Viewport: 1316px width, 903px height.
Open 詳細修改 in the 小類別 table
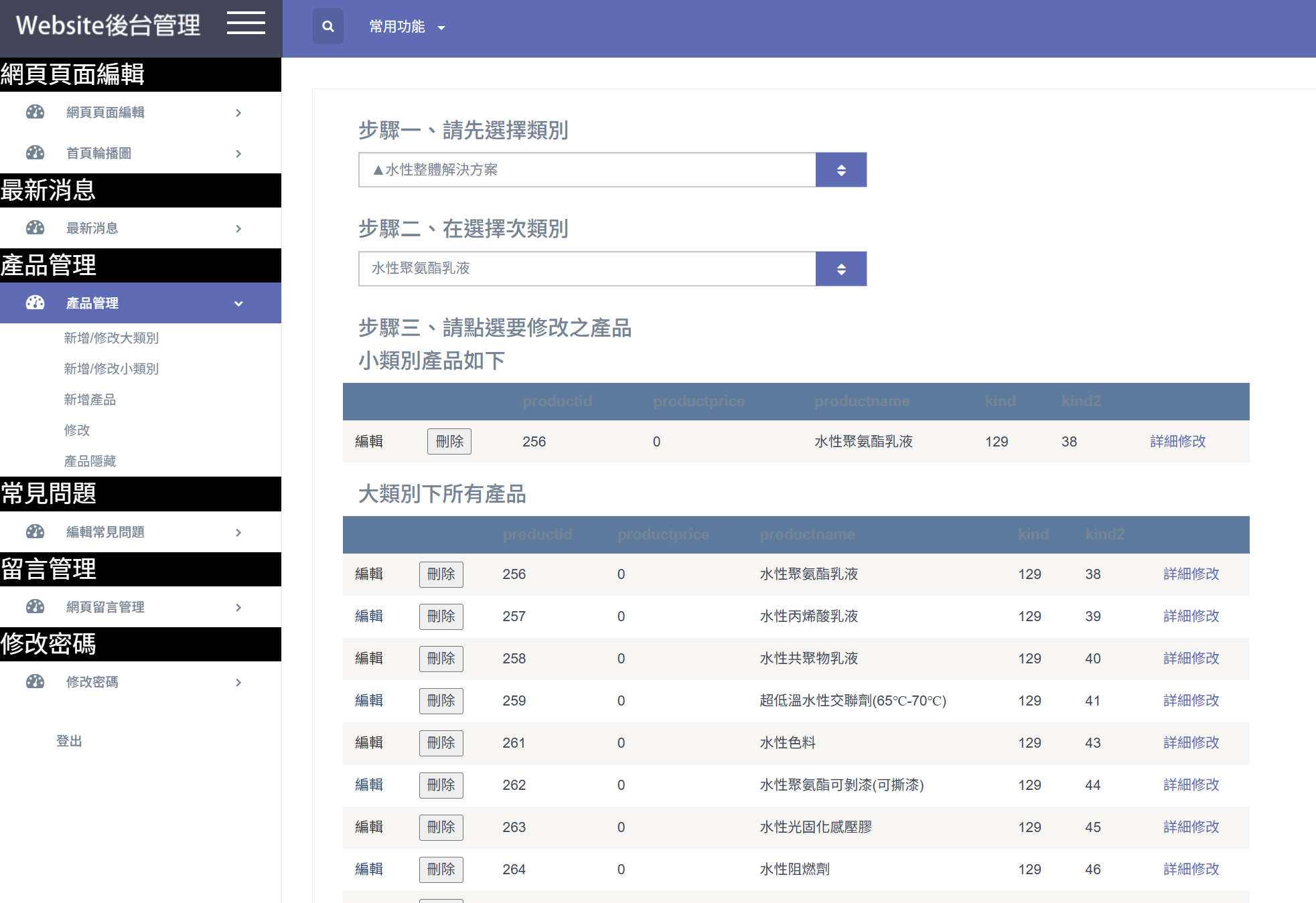click(x=1178, y=441)
